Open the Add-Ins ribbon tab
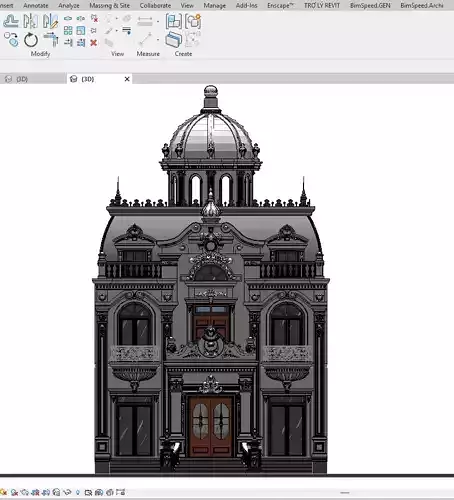This screenshot has height=500, width=454. pos(246,6)
